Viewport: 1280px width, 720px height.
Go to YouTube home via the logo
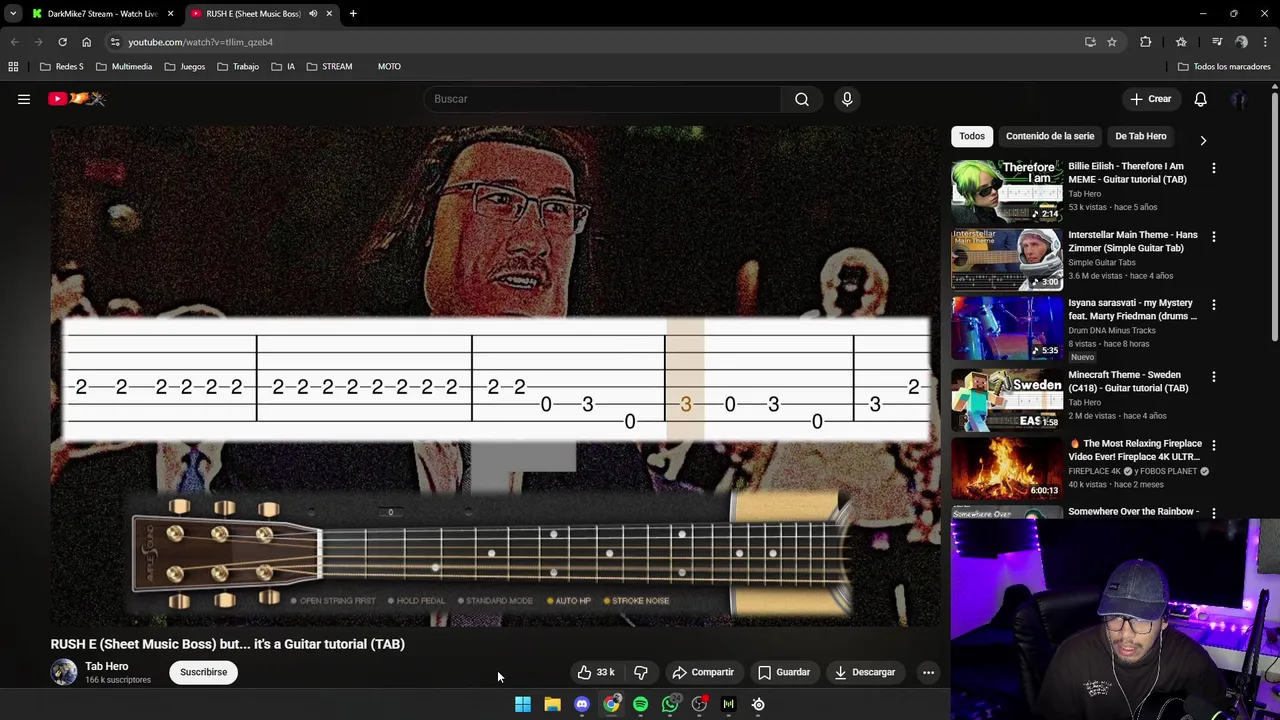tap(77, 99)
